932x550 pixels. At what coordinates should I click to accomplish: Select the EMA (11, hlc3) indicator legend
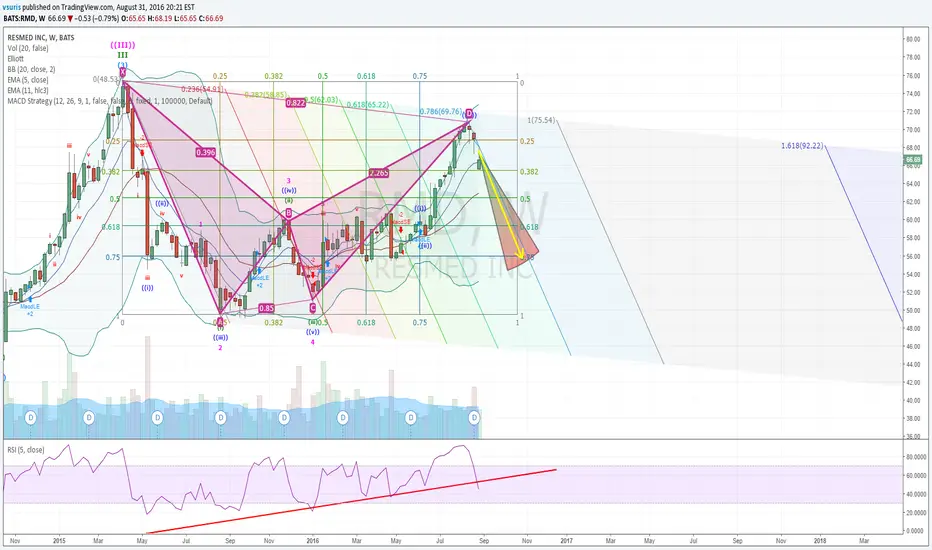(28, 91)
